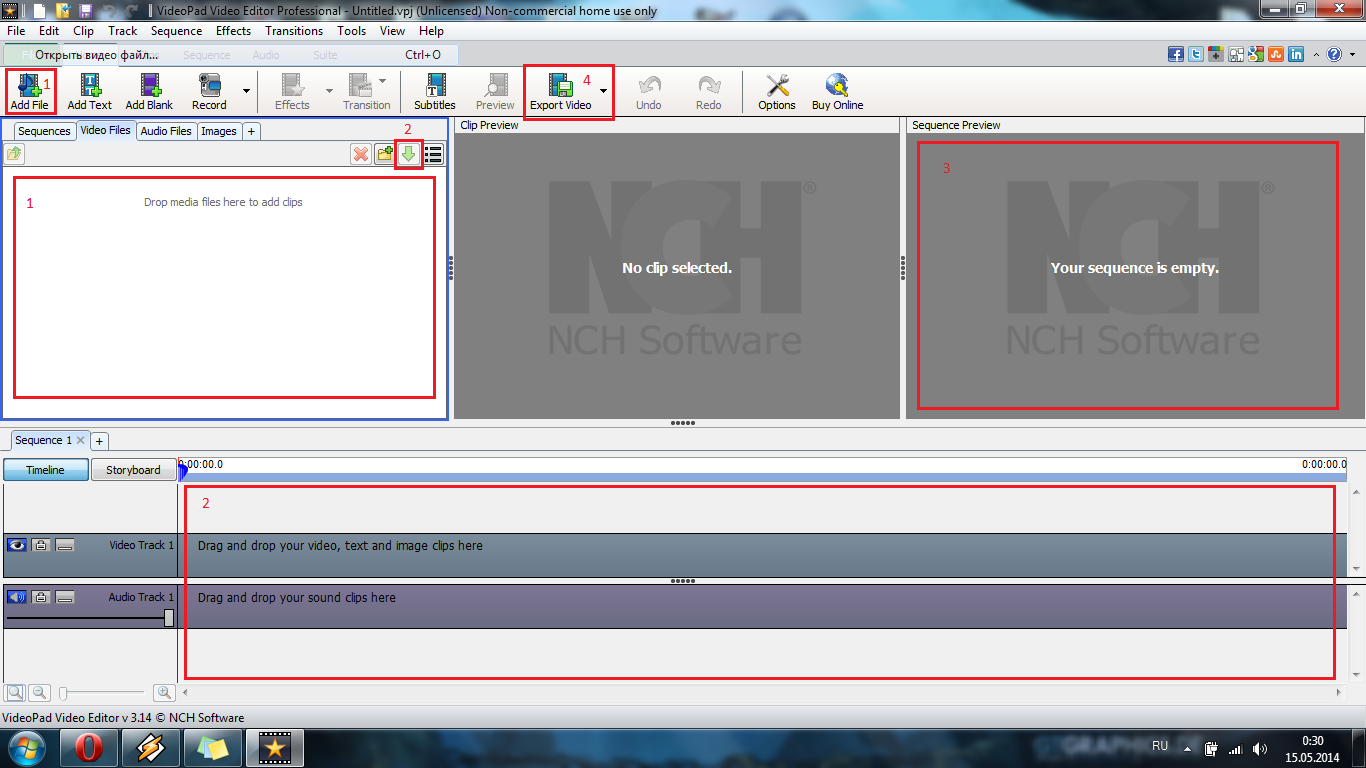Click the Add File toolbar button
Image resolution: width=1366 pixels, height=768 pixels.
30,91
